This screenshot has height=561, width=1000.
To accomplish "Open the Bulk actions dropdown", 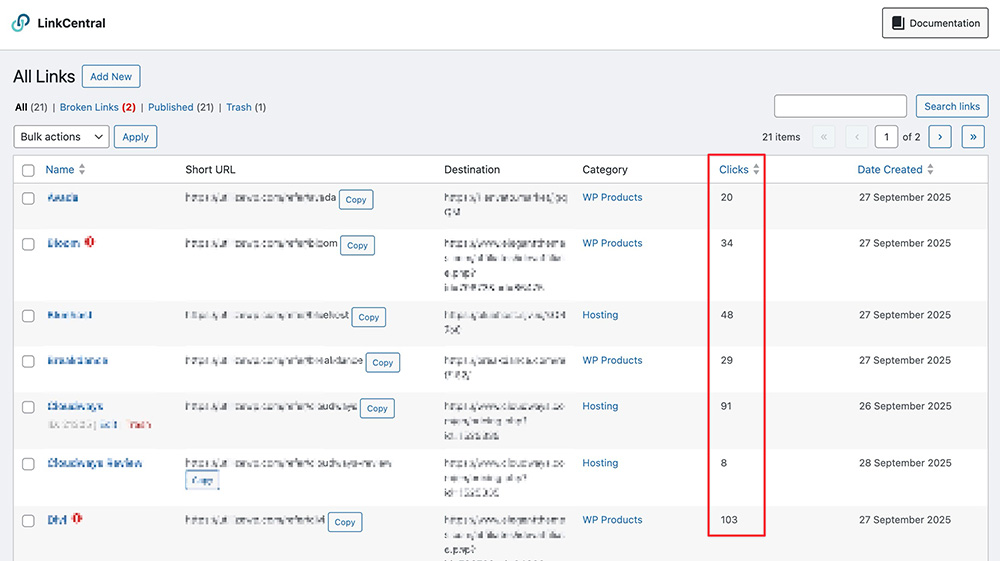I will coord(61,137).
